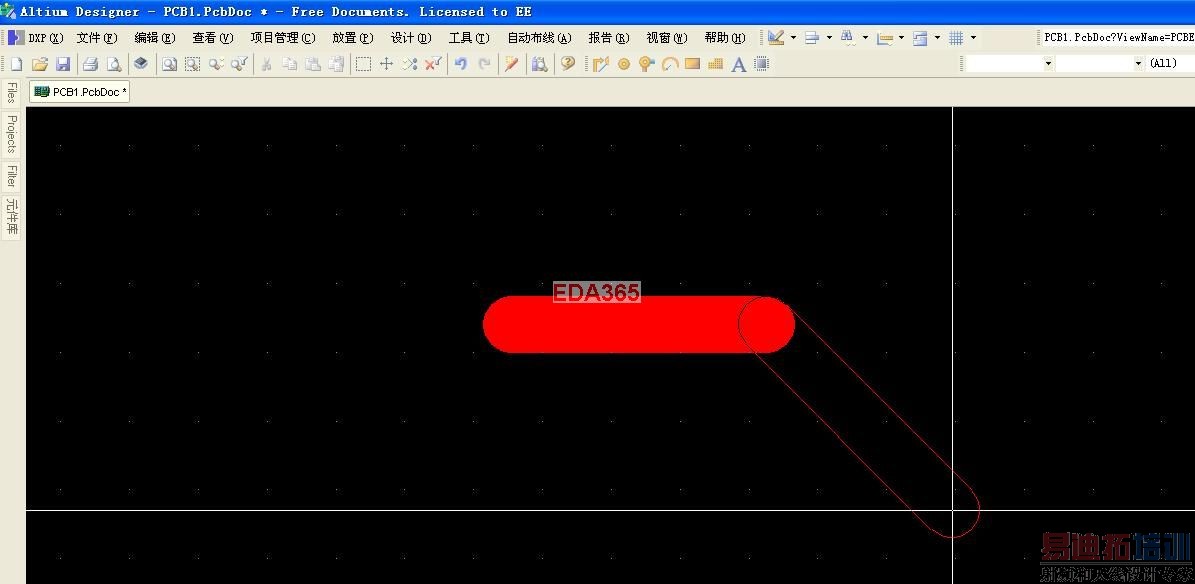1195x584 pixels.
Task: Zoom to selected objects
Action: tap(216, 64)
